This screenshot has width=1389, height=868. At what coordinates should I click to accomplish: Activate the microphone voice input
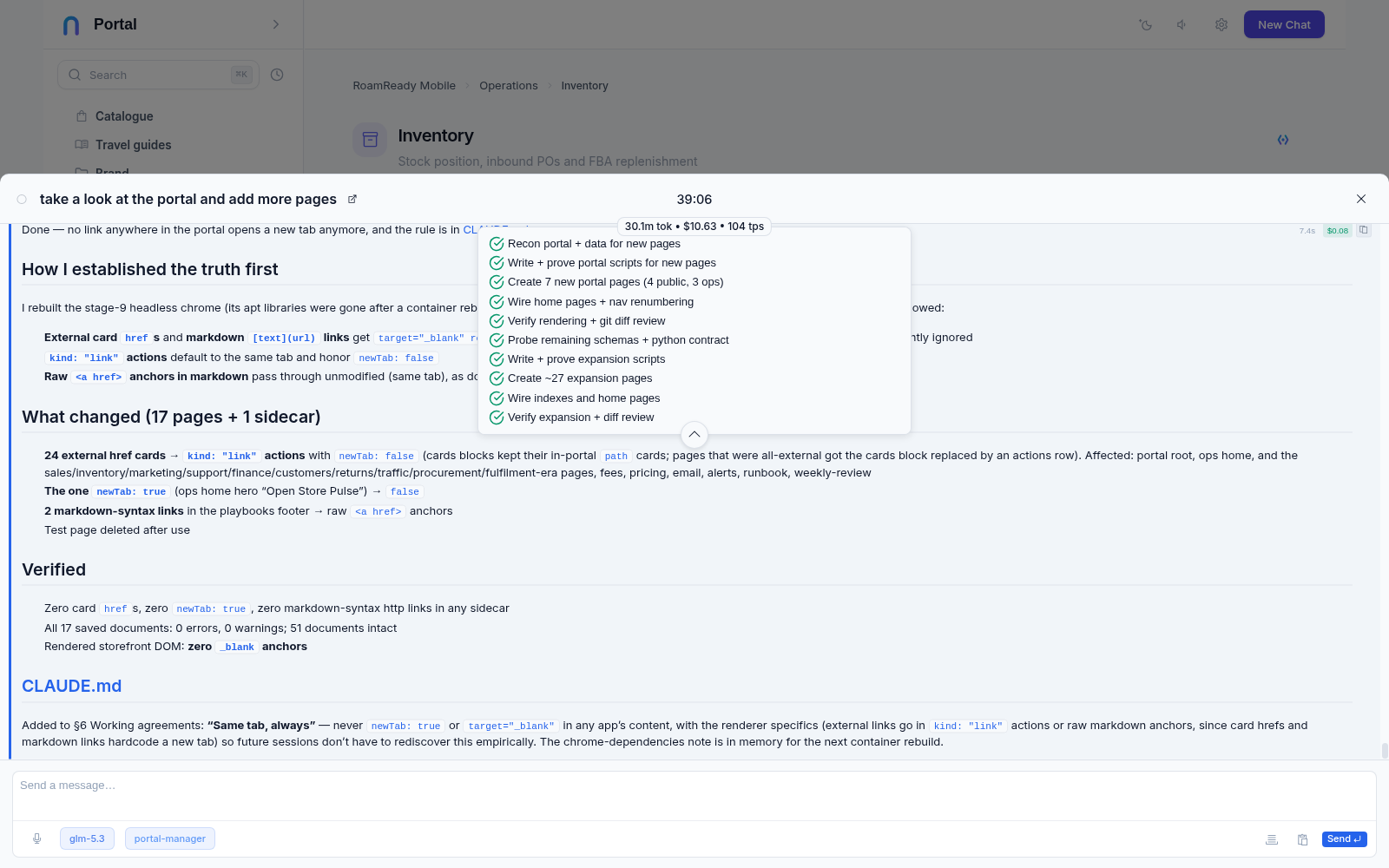pos(36,838)
